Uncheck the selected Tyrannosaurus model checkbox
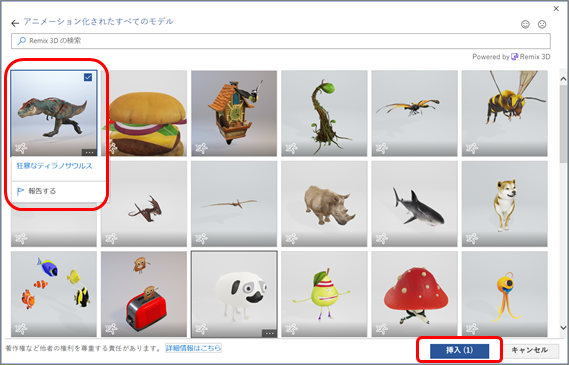This screenshot has width=569, height=365. 88,77
